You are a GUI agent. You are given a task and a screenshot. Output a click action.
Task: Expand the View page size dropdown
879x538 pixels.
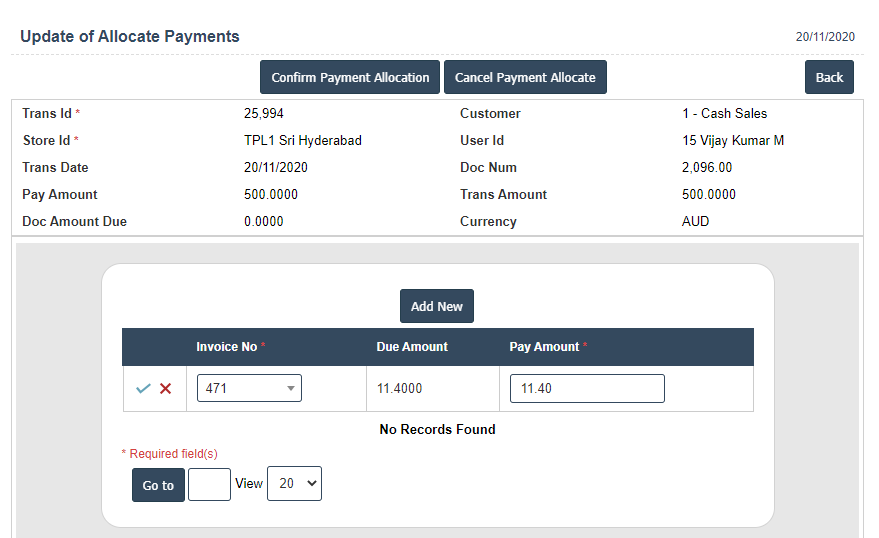294,483
